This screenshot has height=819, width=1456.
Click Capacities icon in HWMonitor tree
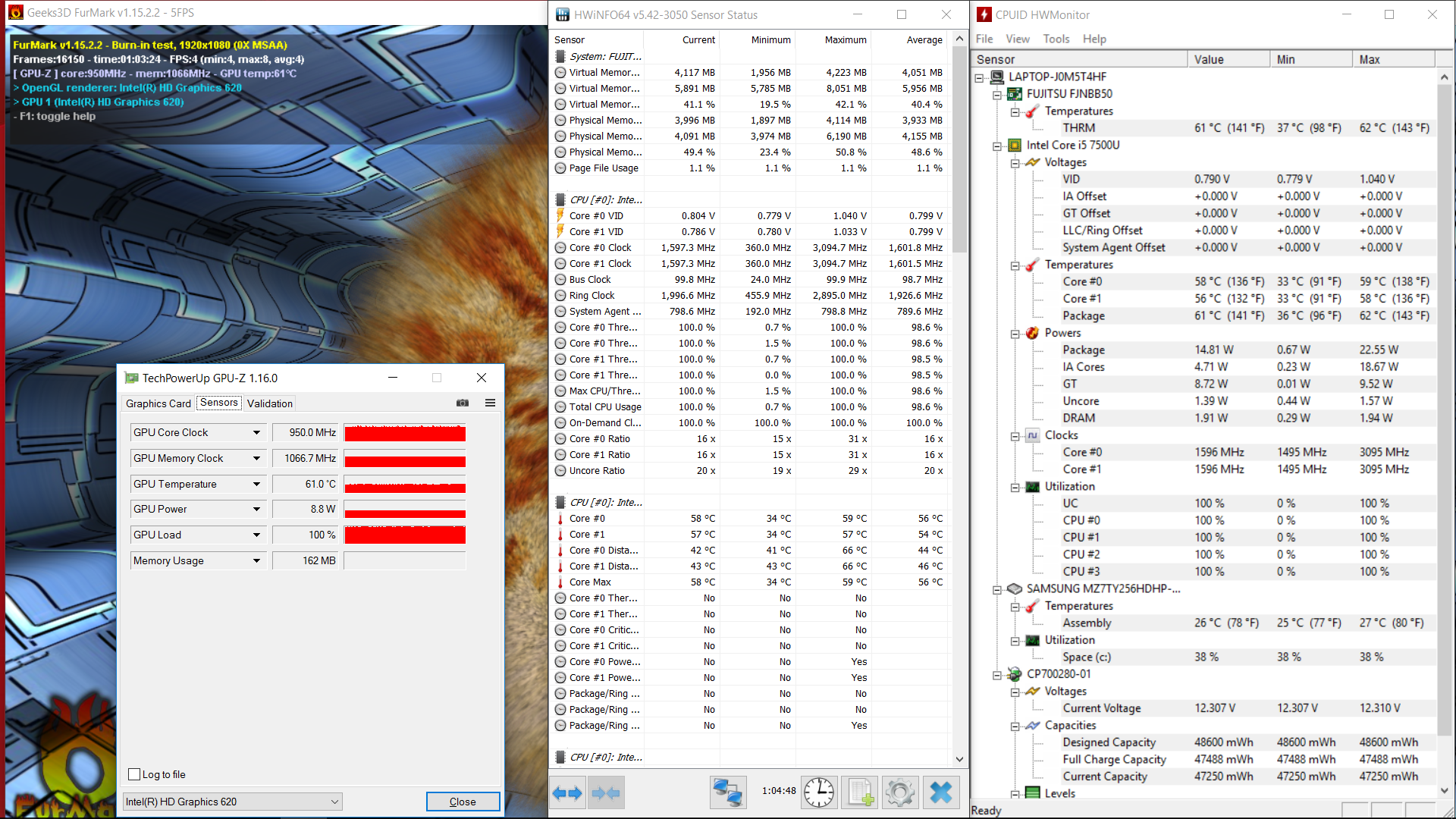[1032, 726]
